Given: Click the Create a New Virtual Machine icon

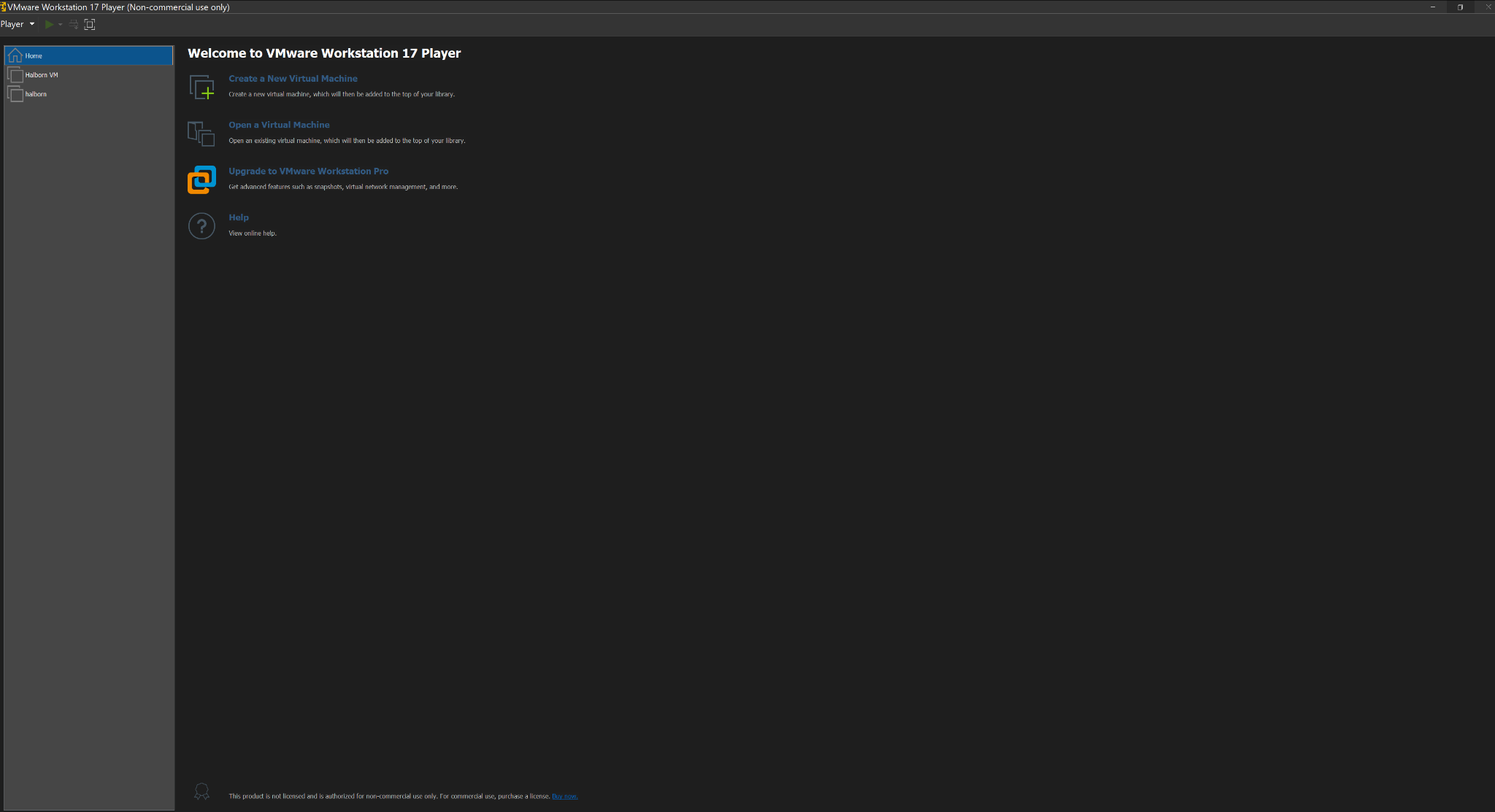Looking at the screenshot, I should 201,87.
